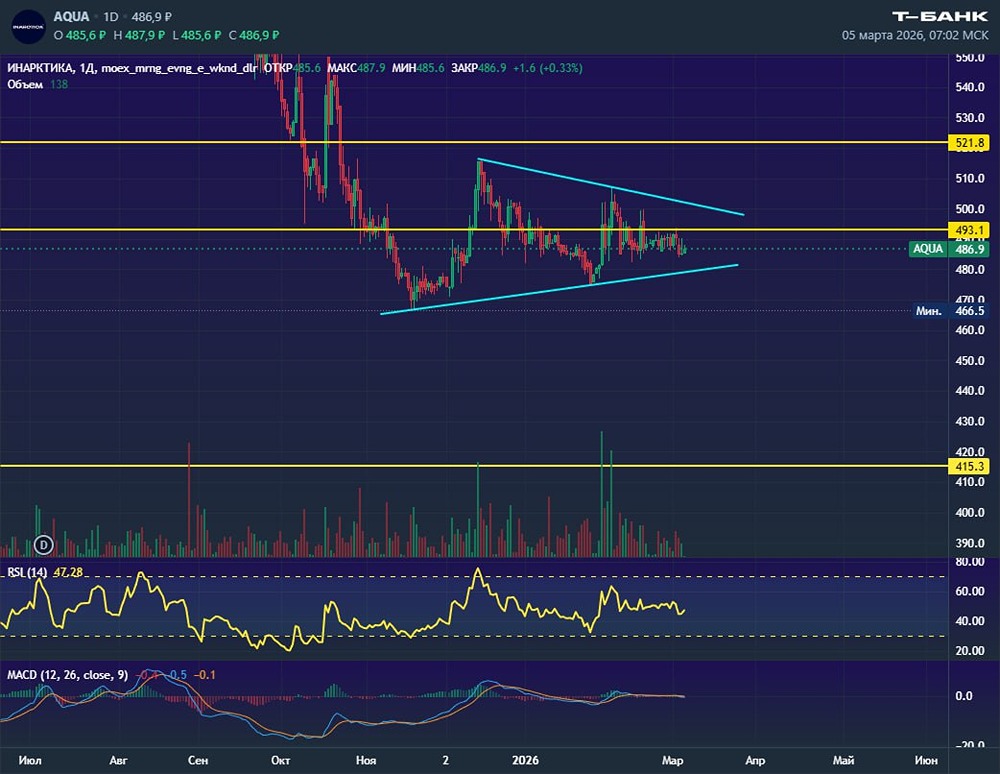The height and width of the screenshot is (774, 1000).
Task: Click the Май month label on time axis
Action: (844, 760)
